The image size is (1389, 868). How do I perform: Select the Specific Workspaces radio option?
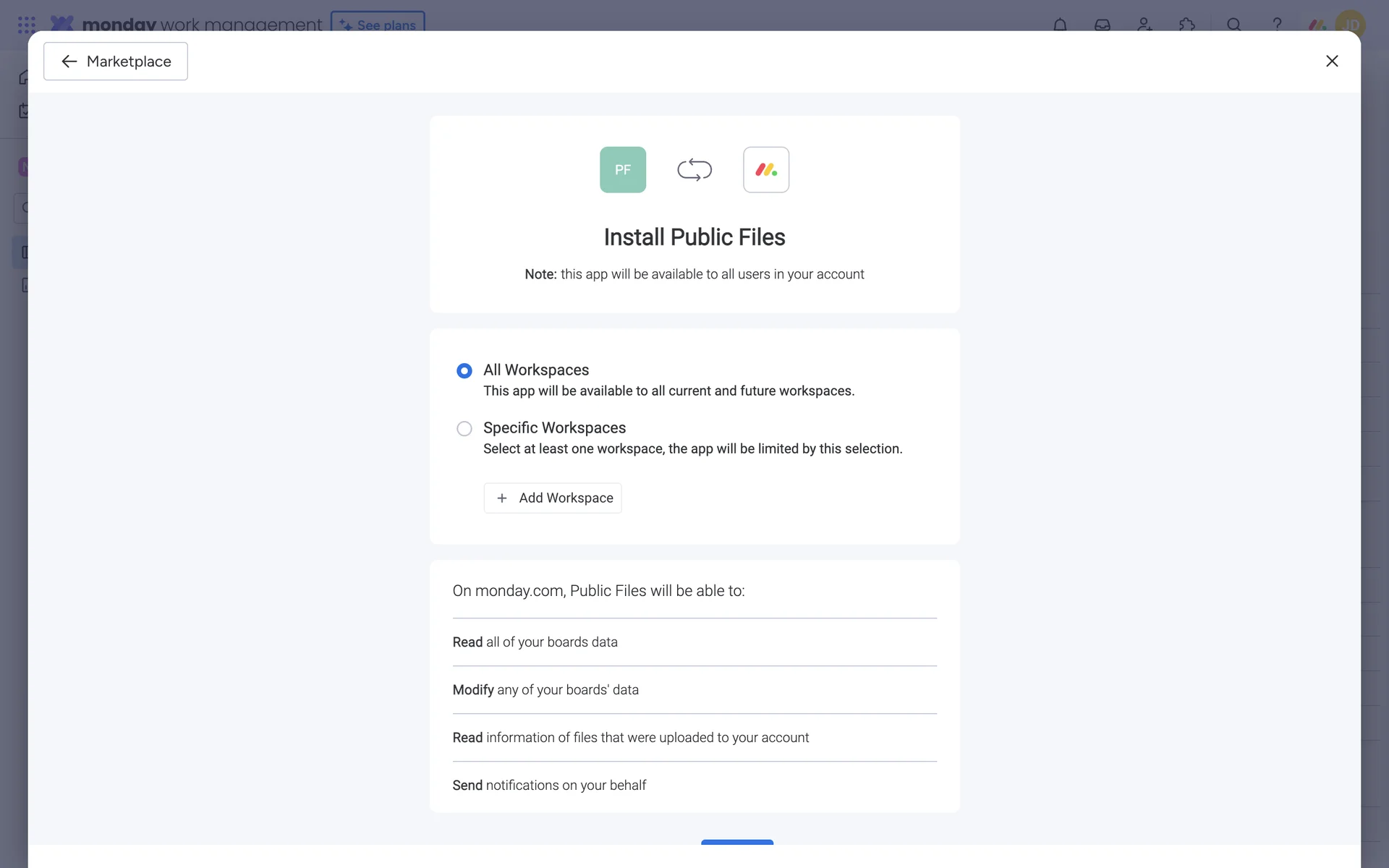(464, 428)
